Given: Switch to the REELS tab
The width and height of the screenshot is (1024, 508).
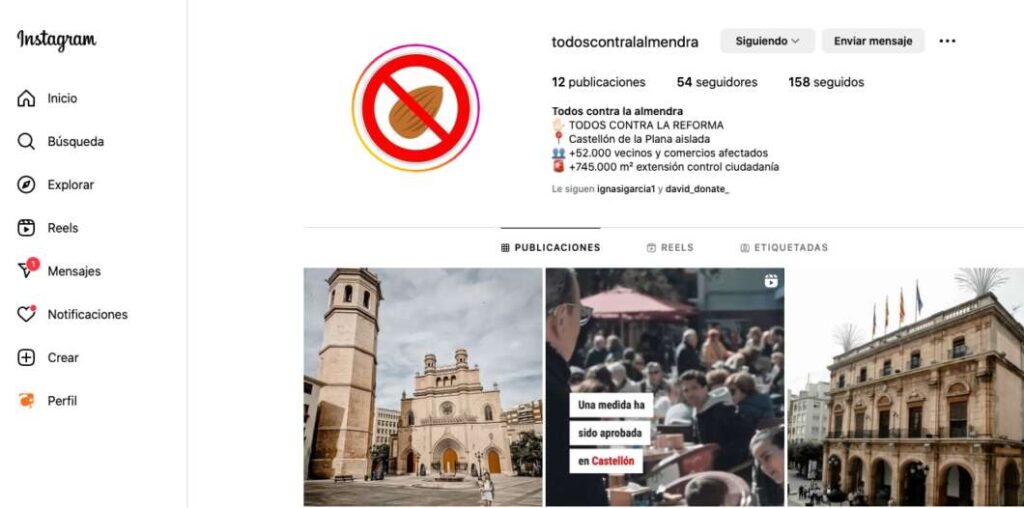Looking at the screenshot, I should pos(670,247).
